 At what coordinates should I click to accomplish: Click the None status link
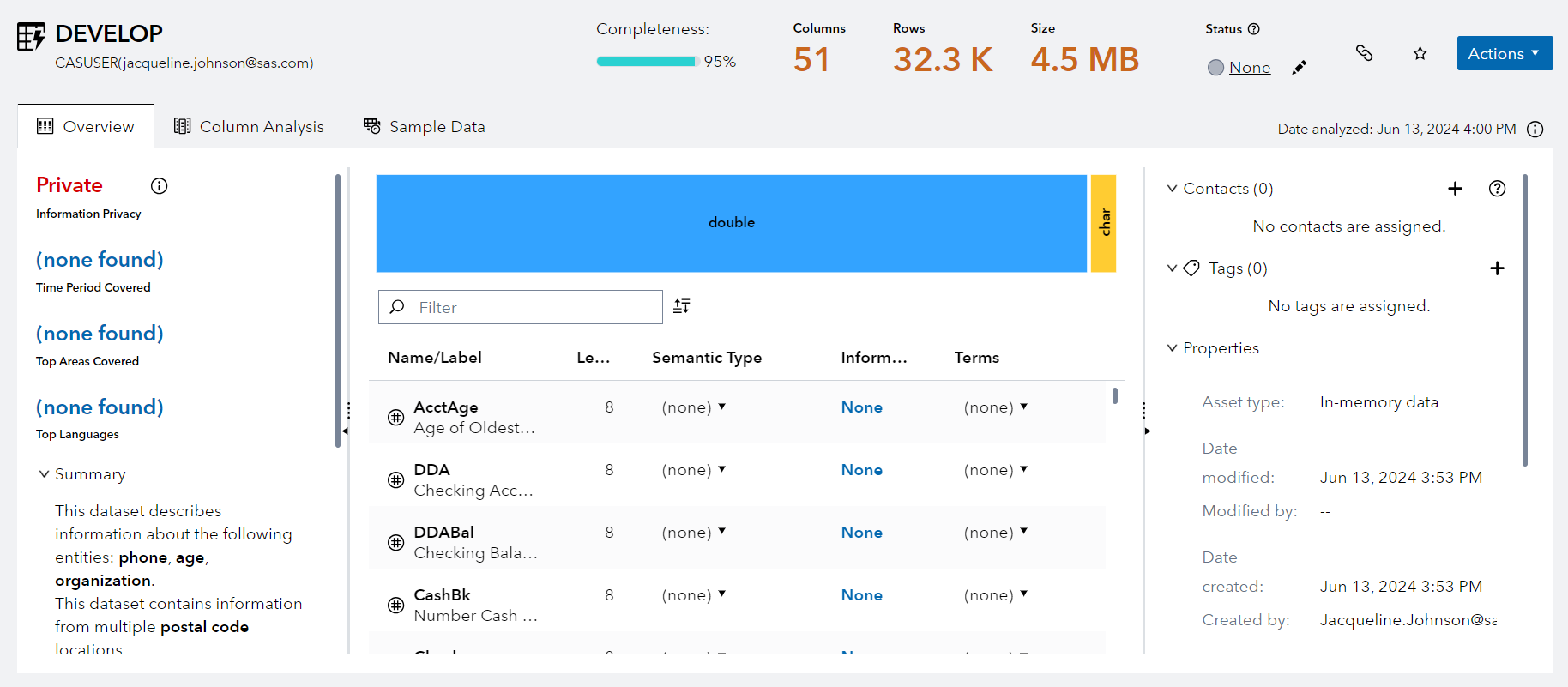tap(1249, 68)
